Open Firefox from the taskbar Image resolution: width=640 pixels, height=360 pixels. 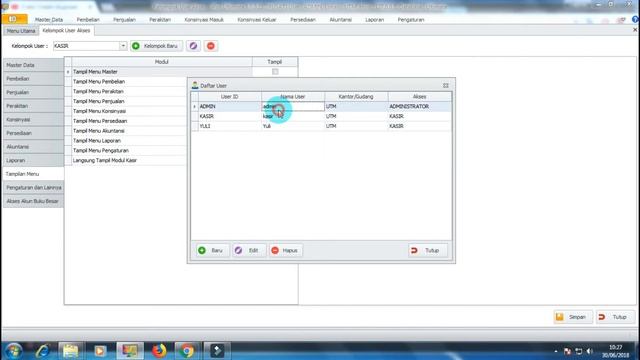click(159, 351)
